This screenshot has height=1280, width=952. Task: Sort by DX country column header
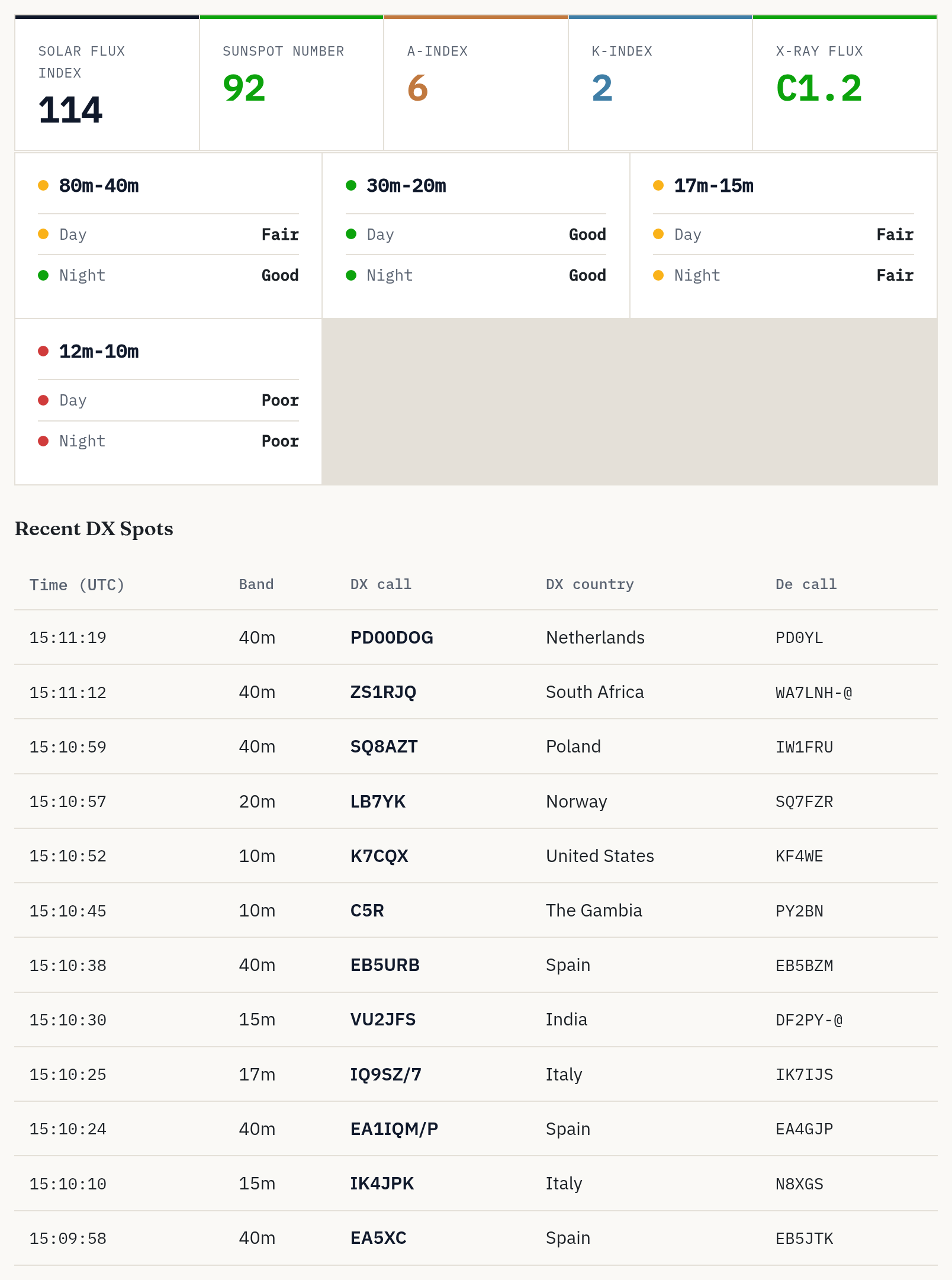[x=590, y=584]
